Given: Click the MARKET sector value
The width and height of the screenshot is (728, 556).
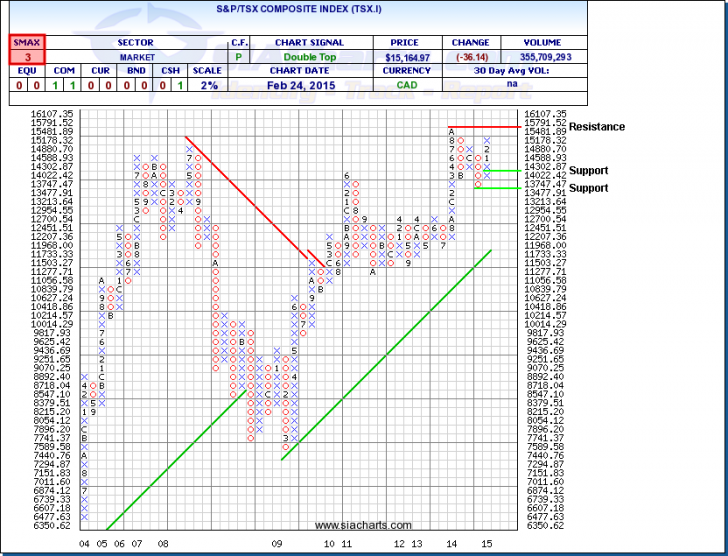Looking at the screenshot, I should (134, 58).
